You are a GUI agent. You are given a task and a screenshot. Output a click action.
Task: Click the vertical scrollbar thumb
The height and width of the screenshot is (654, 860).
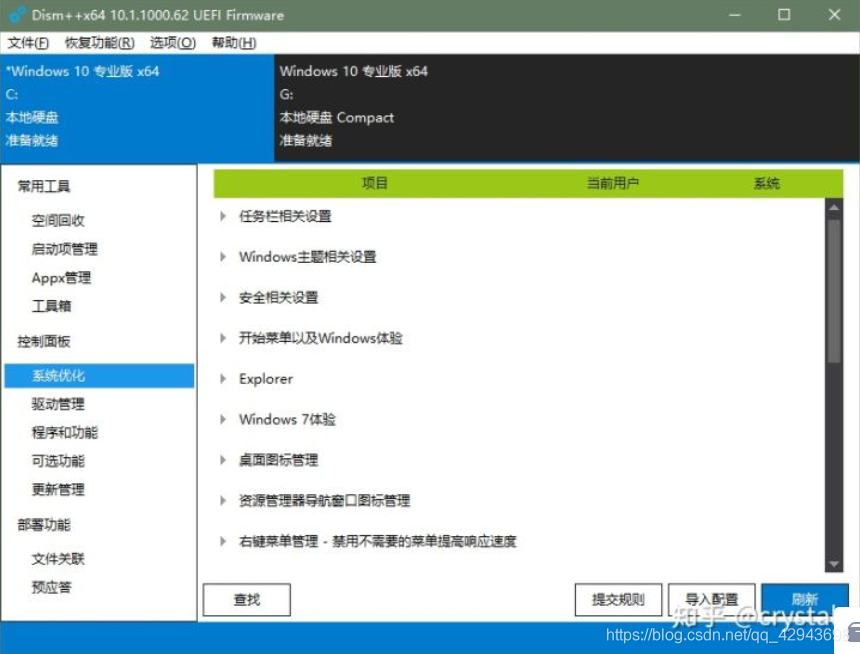(834, 291)
